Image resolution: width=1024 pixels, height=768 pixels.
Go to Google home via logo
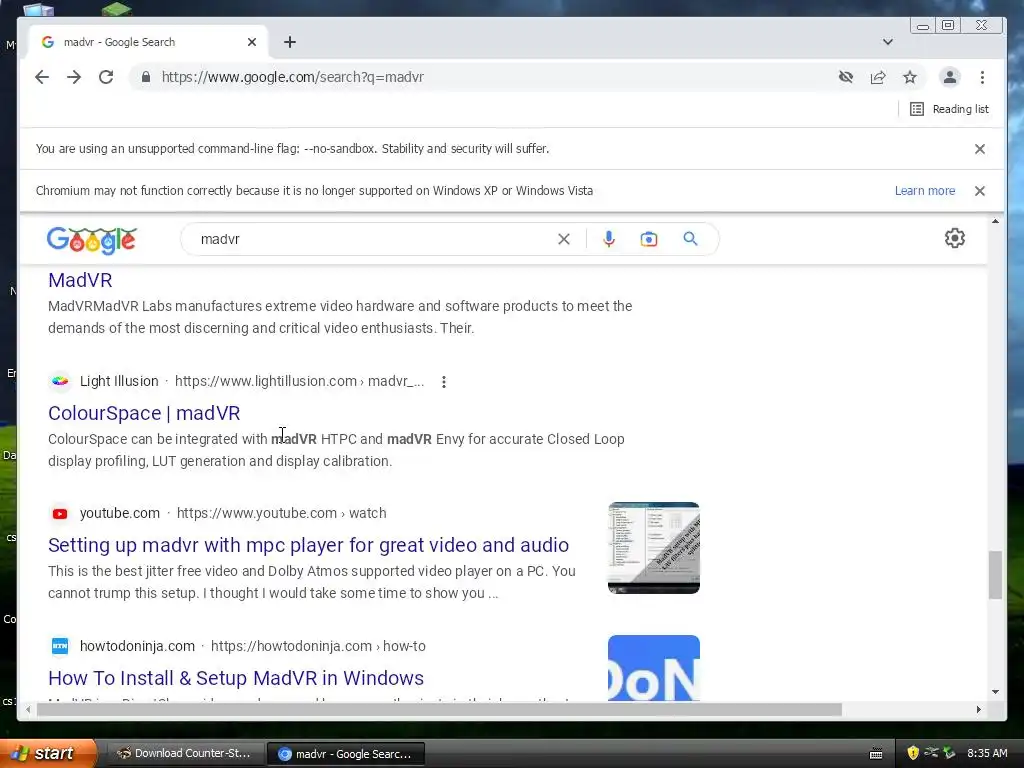[x=91, y=240]
